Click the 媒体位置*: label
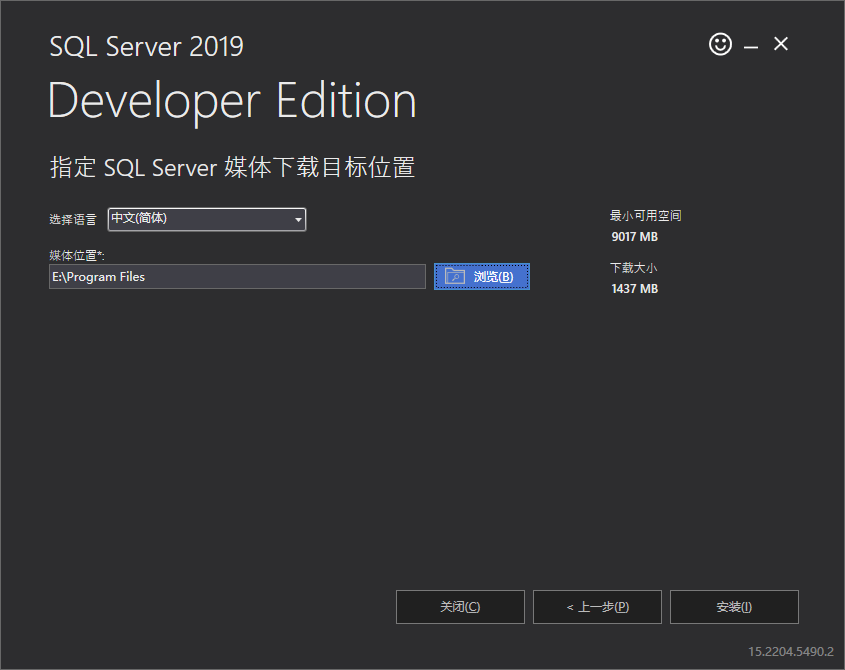 [x=77, y=255]
